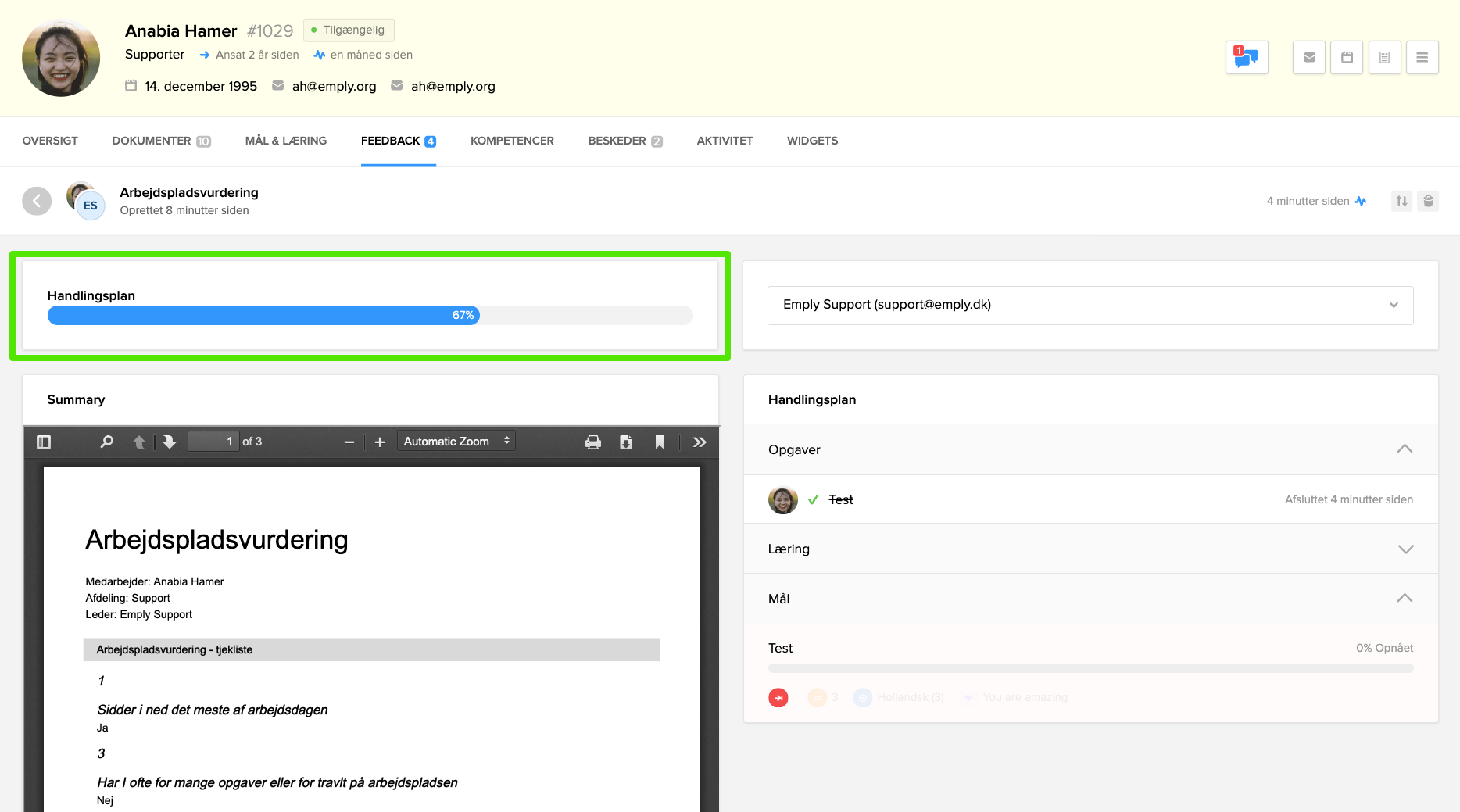Click the trash delete icon
The height and width of the screenshot is (812, 1460).
point(1428,201)
